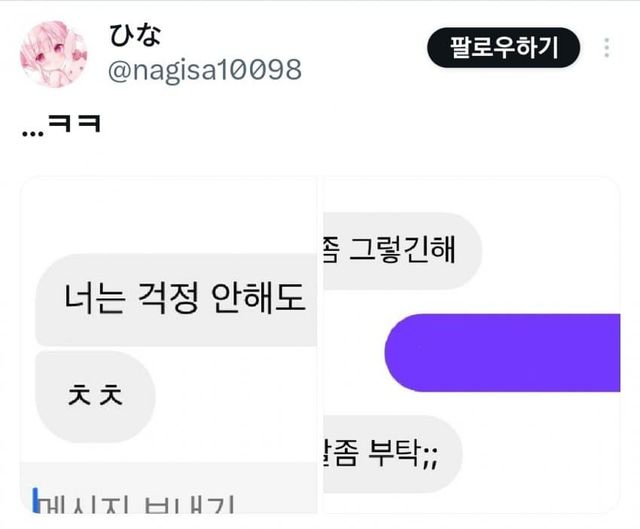This screenshot has height=529, width=640.
Task: Click the 팔로우하기 follow button
Action: [x=503, y=47]
